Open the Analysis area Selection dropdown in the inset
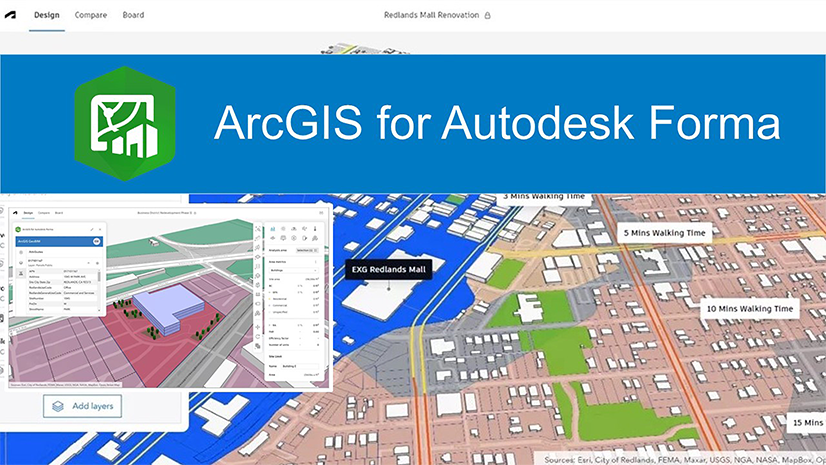 pyautogui.click(x=307, y=250)
